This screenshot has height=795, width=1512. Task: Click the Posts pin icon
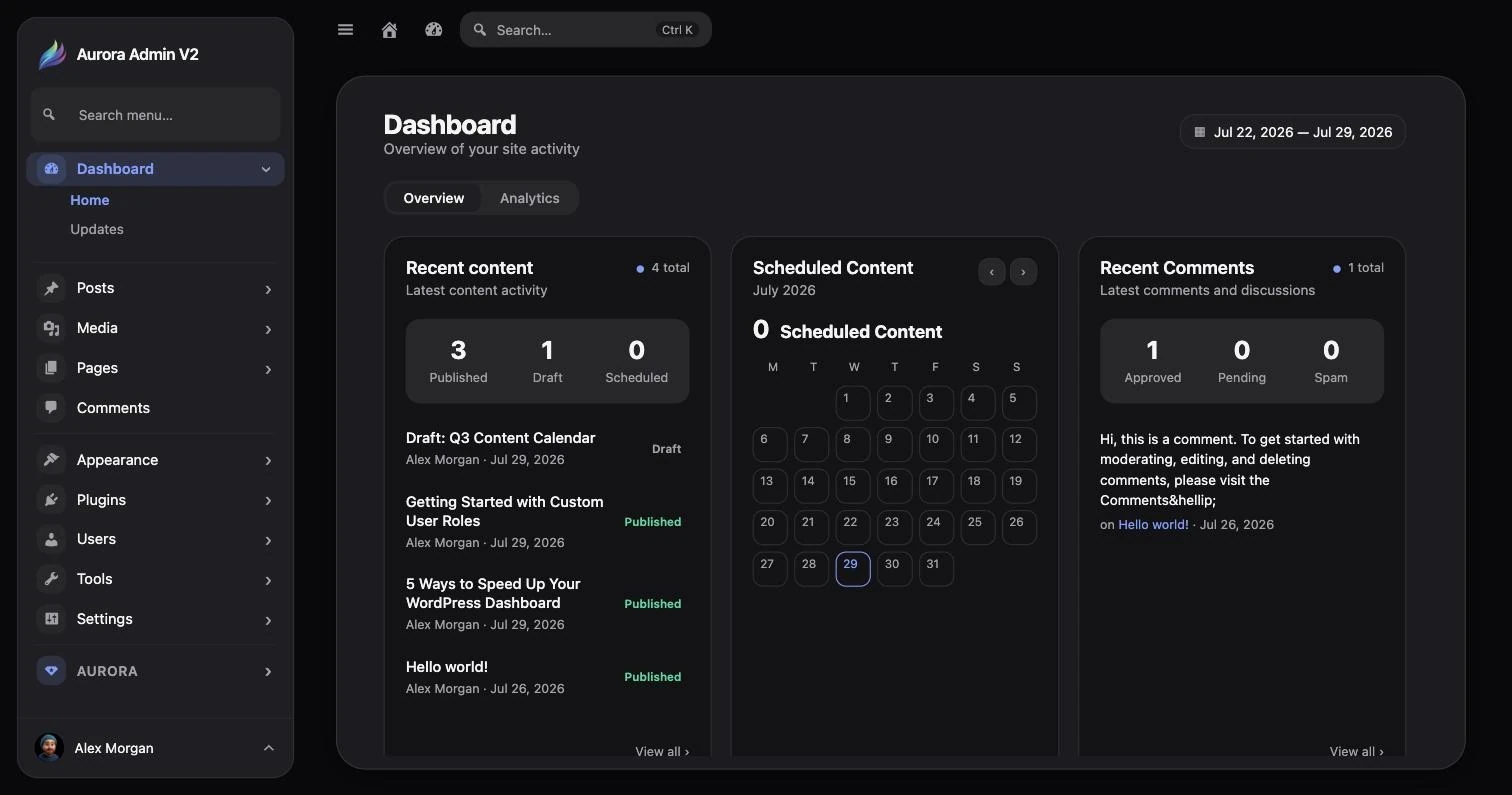tap(51, 288)
